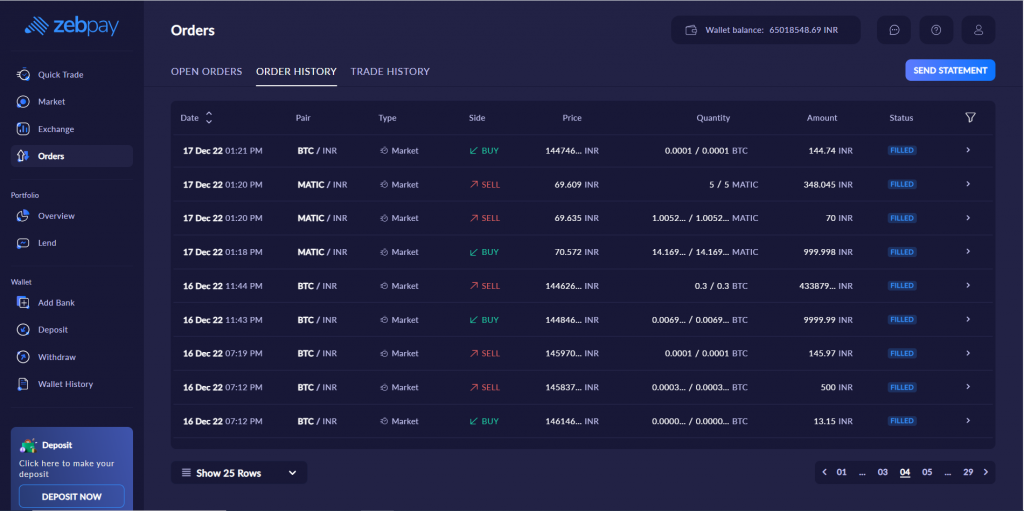Open the user profile icon

[x=978, y=30]
